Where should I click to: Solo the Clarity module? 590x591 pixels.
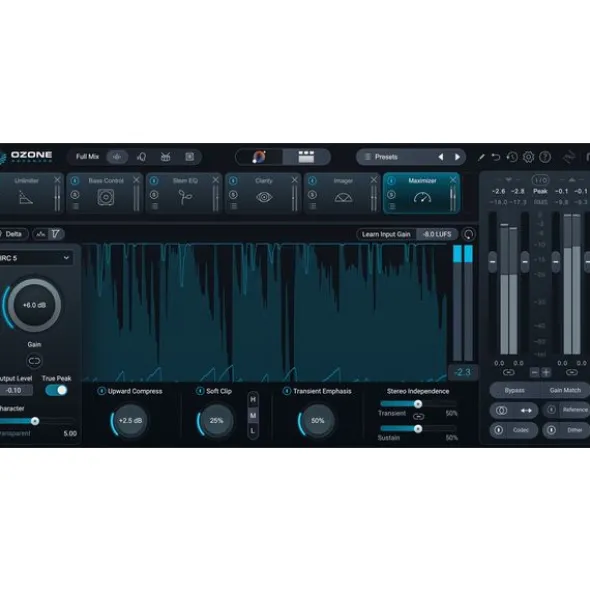[233, 195]
